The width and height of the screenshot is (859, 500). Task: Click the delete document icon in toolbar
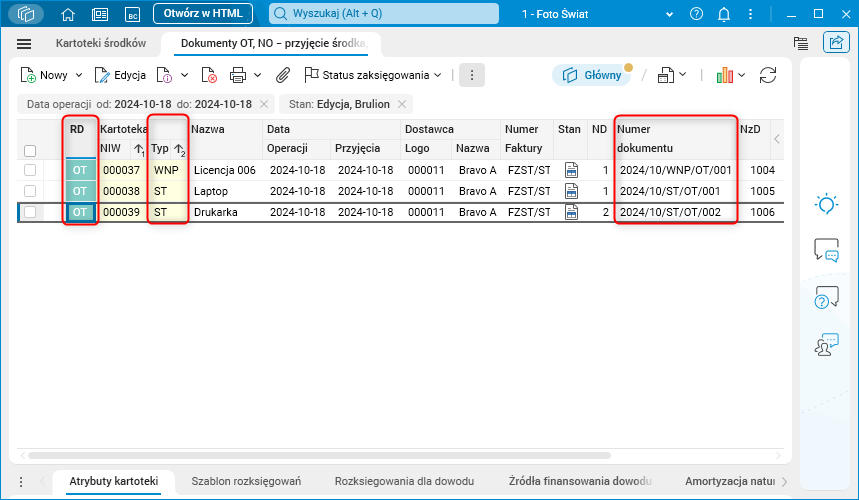pyautogui.click(x=209, y=75)
